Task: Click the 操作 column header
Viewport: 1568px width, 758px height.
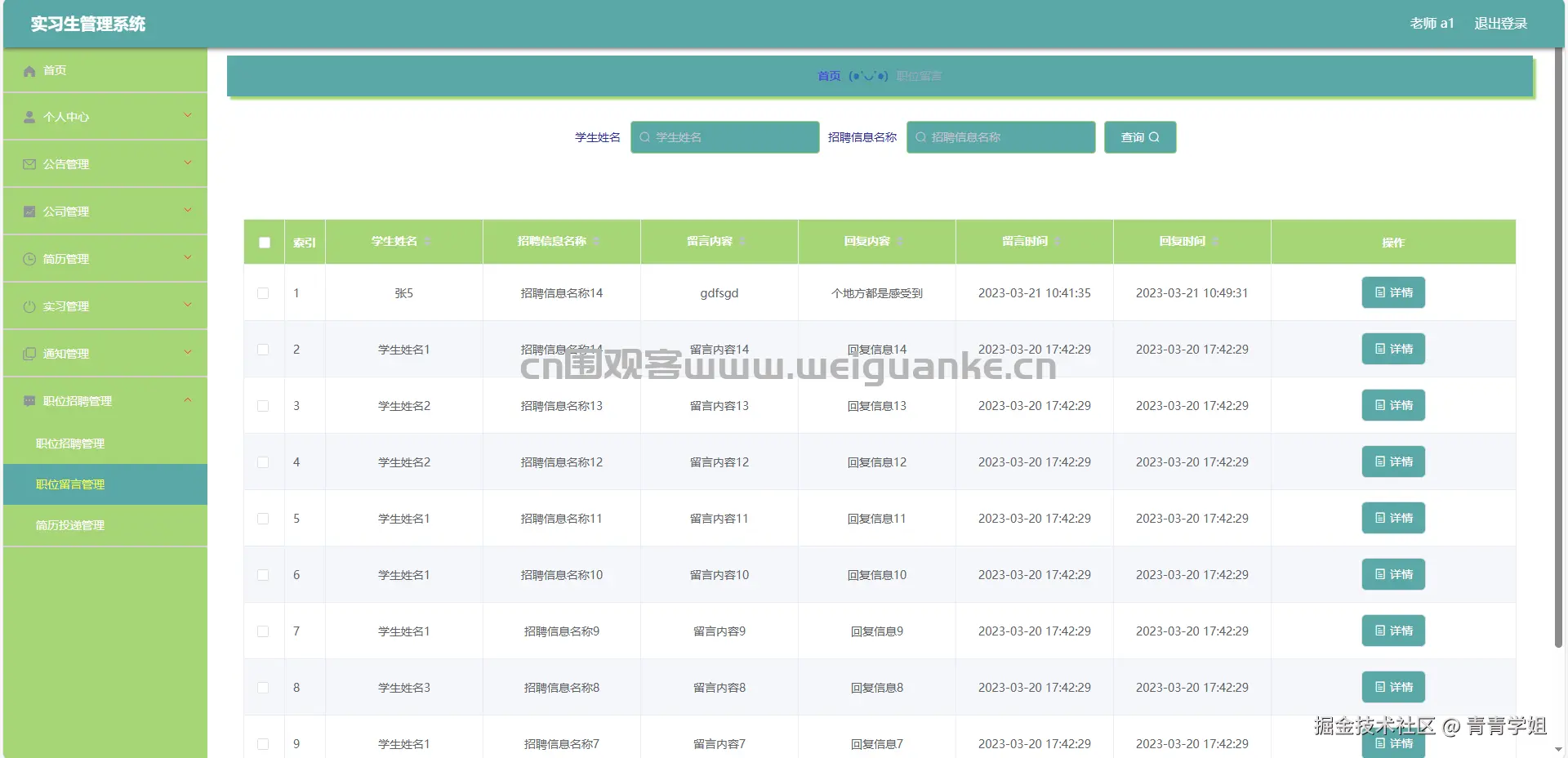Action: click(x=1393, y=243)
